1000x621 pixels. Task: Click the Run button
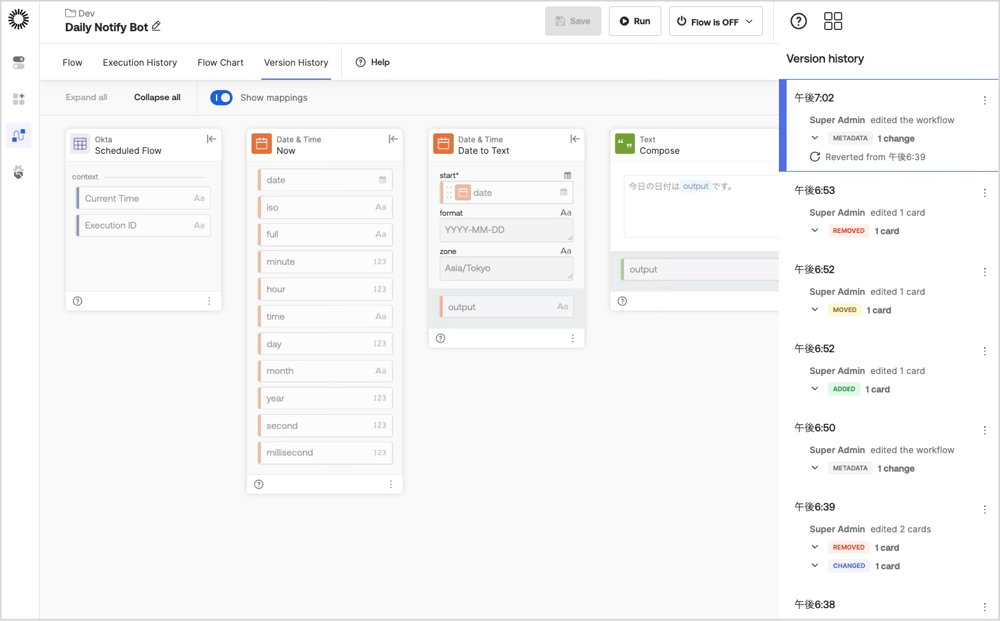[x=635, y=21]
